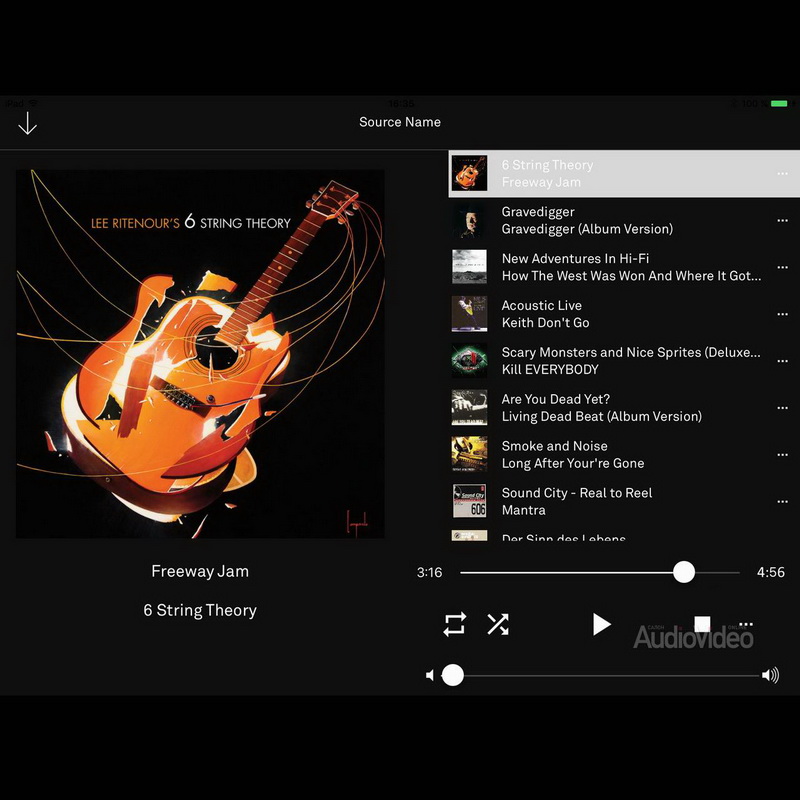The width and height of the screenshot is (800, 800).
Task: Toggle repeat mode
Action: 455,625
